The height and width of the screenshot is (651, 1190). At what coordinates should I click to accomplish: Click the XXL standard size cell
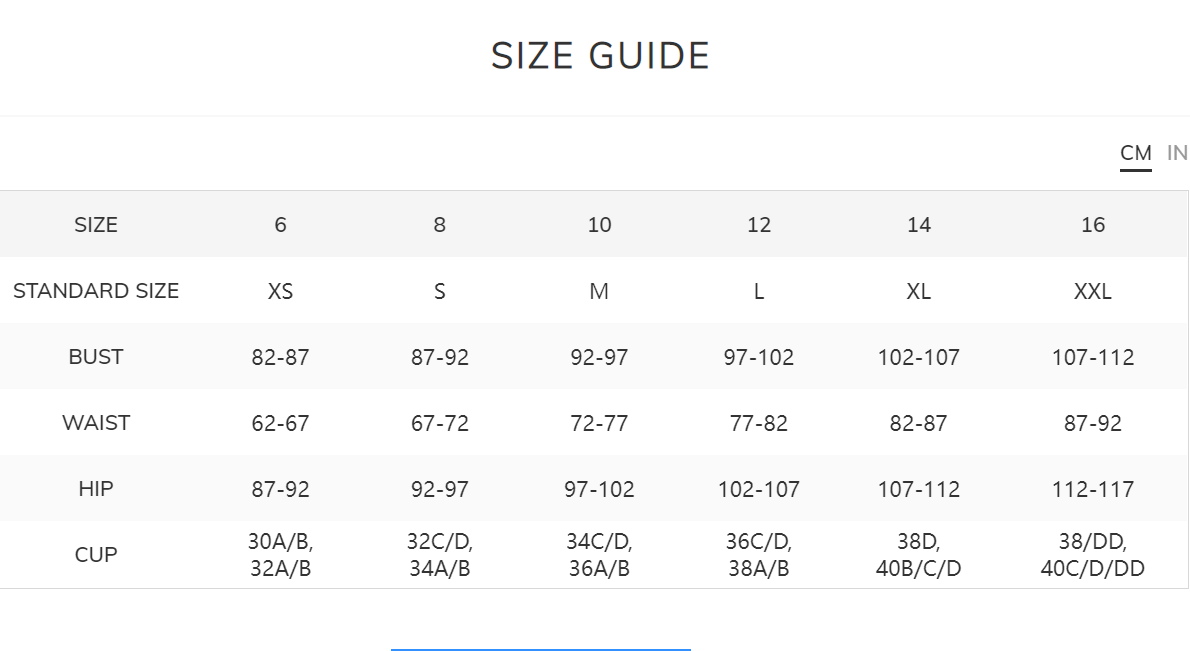click(1093, 291)
